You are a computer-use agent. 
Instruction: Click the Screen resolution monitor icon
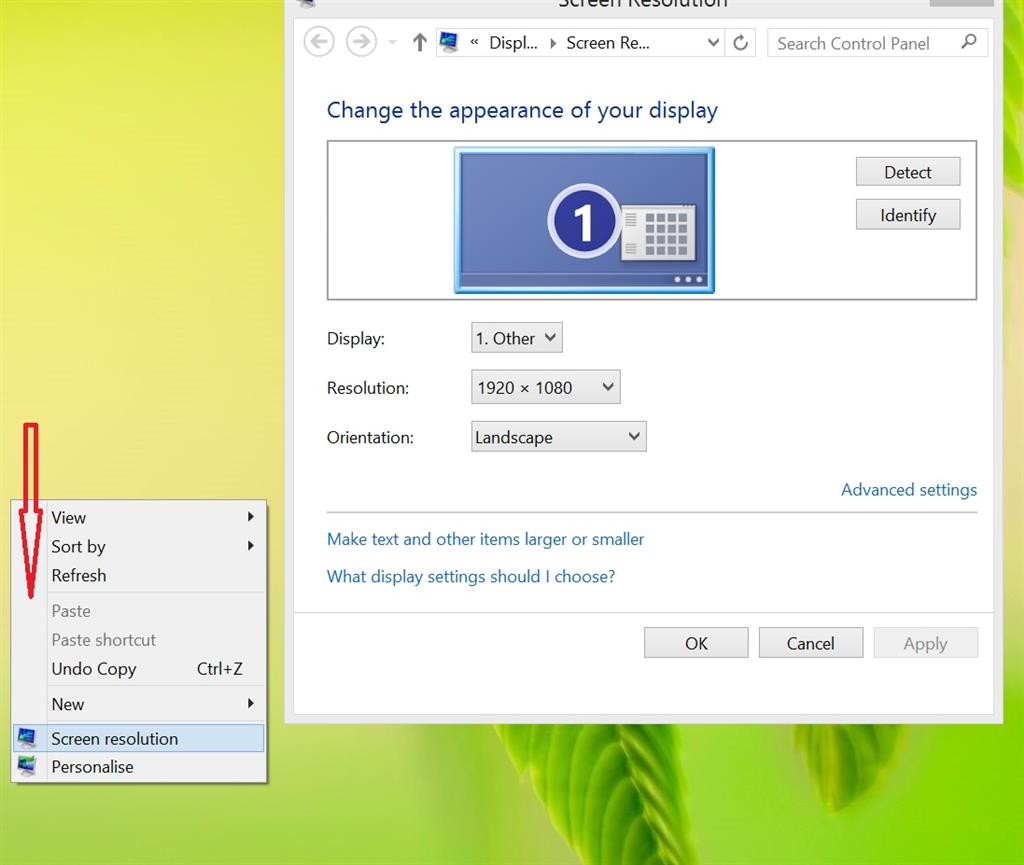click(x=27, y=738)
